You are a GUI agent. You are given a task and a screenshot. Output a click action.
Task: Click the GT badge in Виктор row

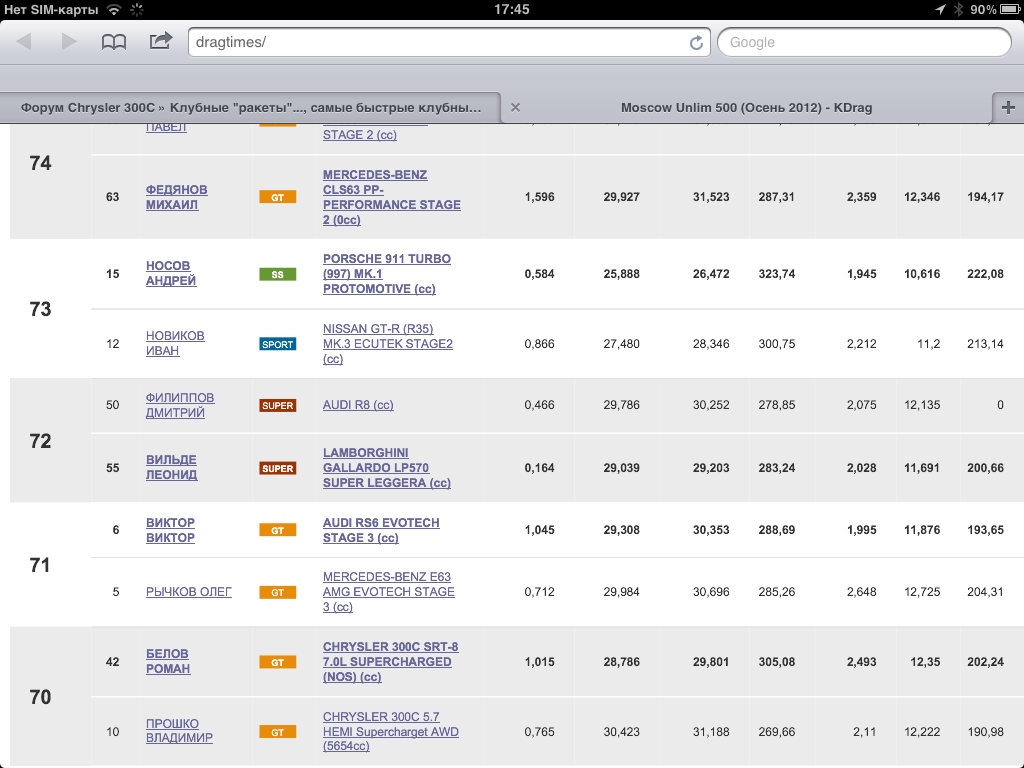tap(278, 530)
